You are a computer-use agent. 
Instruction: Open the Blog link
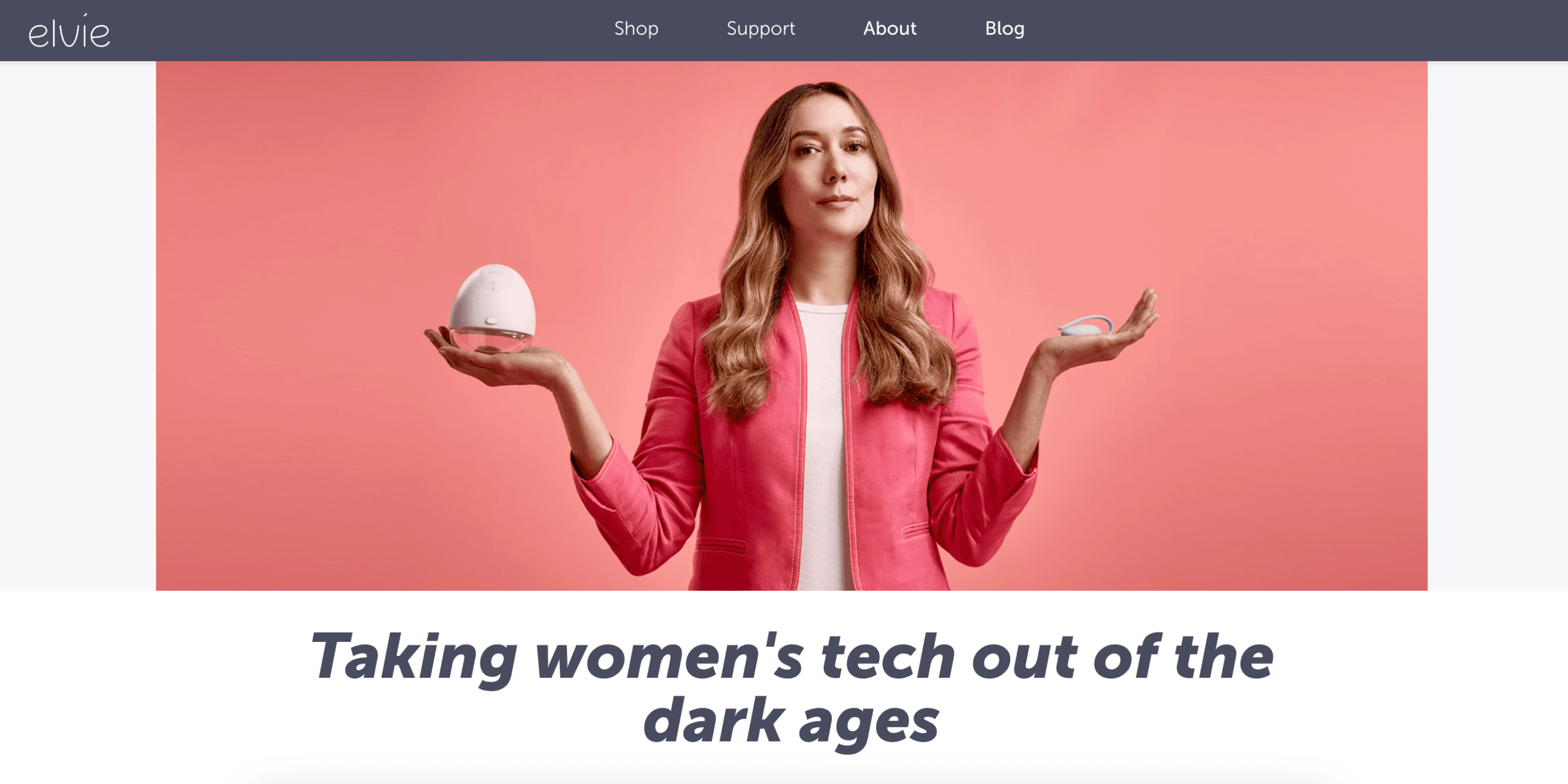pyautogui.click(x=1005, y=29)
